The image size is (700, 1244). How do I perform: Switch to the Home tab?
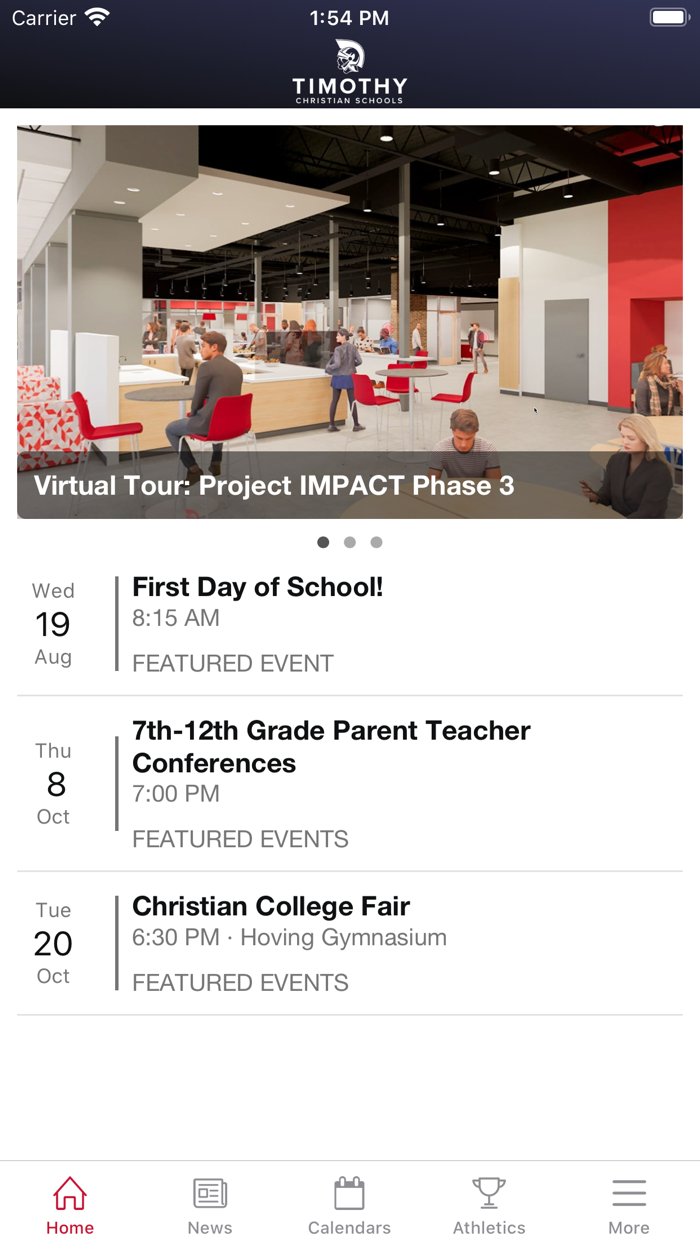pos(69,1203)
